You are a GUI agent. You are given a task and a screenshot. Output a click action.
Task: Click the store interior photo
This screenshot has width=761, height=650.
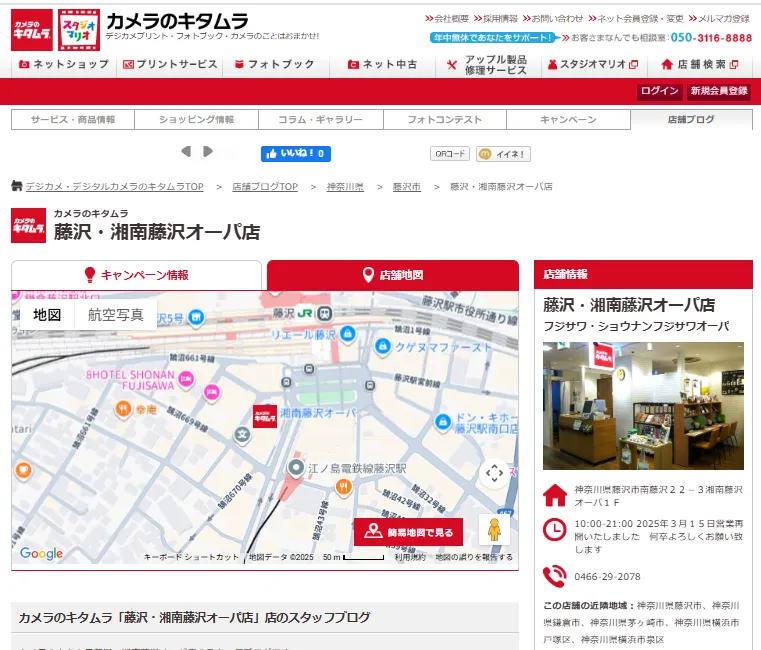coord(643,406)
